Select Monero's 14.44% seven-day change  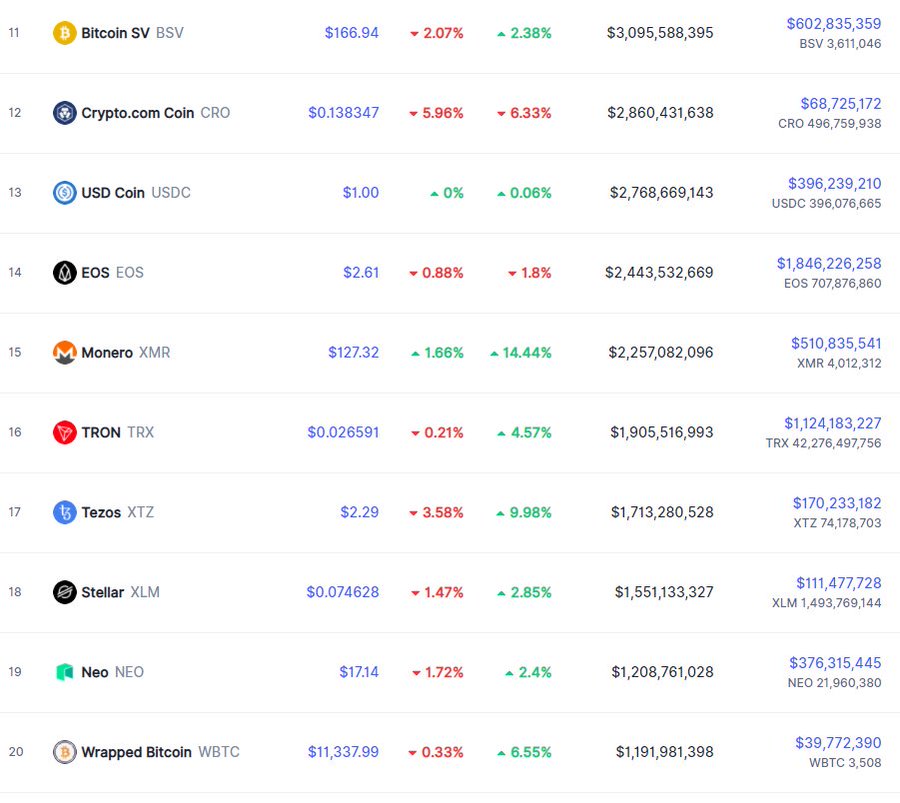coord(521,352)
